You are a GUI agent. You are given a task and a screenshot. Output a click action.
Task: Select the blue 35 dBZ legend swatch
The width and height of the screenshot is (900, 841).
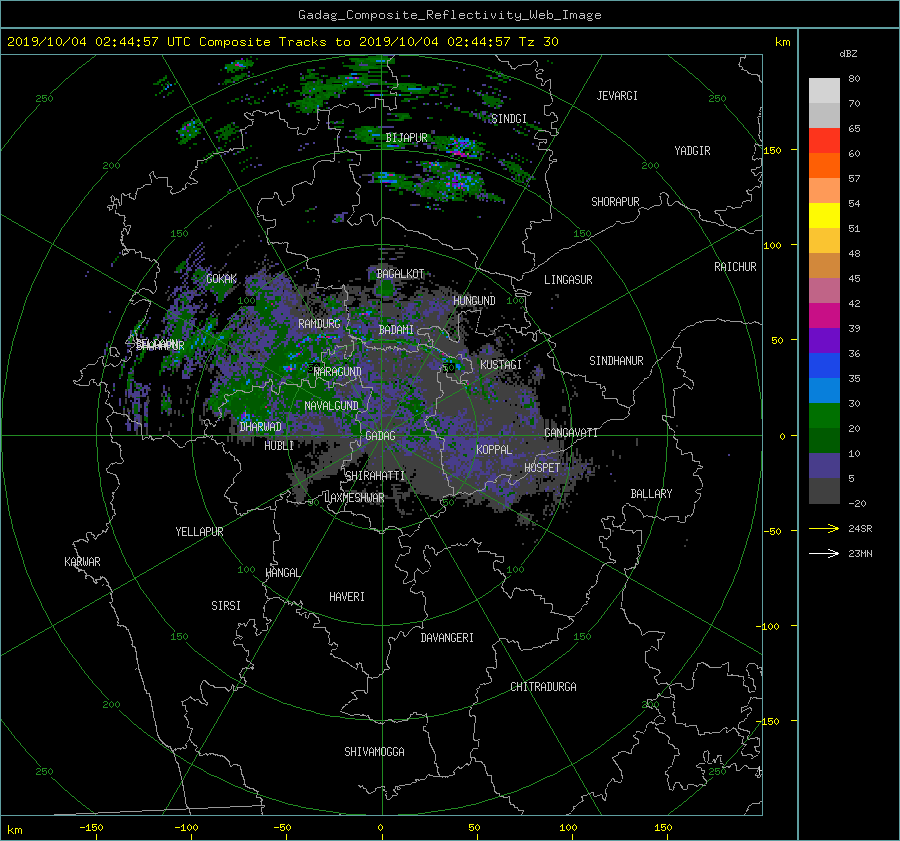[x=824, y=366]
